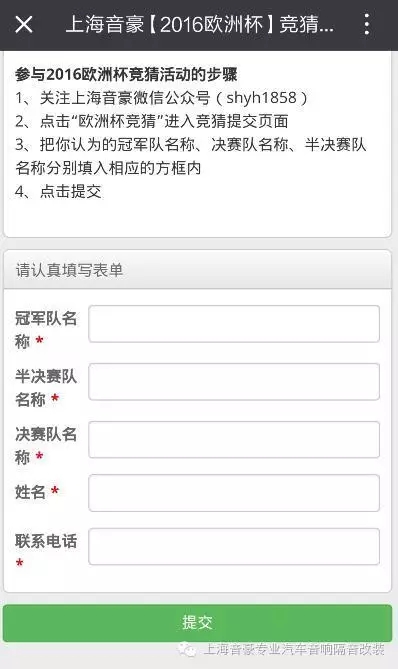
Task: Tap the page title 上海音豪【2016欧洲杯】竞猜
Action: pos(200,24)
